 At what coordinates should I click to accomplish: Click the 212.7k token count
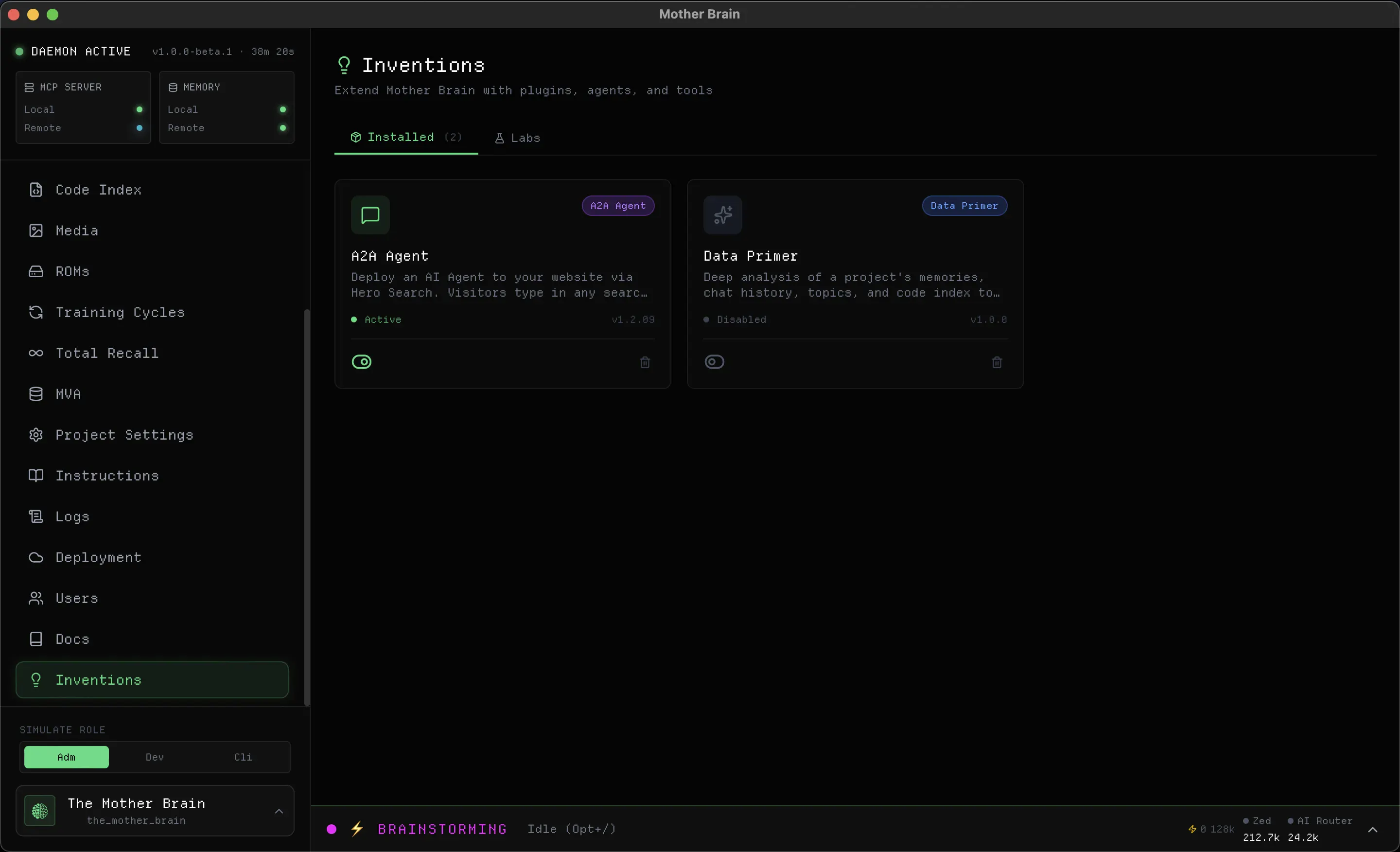[x=1261, y=838]
